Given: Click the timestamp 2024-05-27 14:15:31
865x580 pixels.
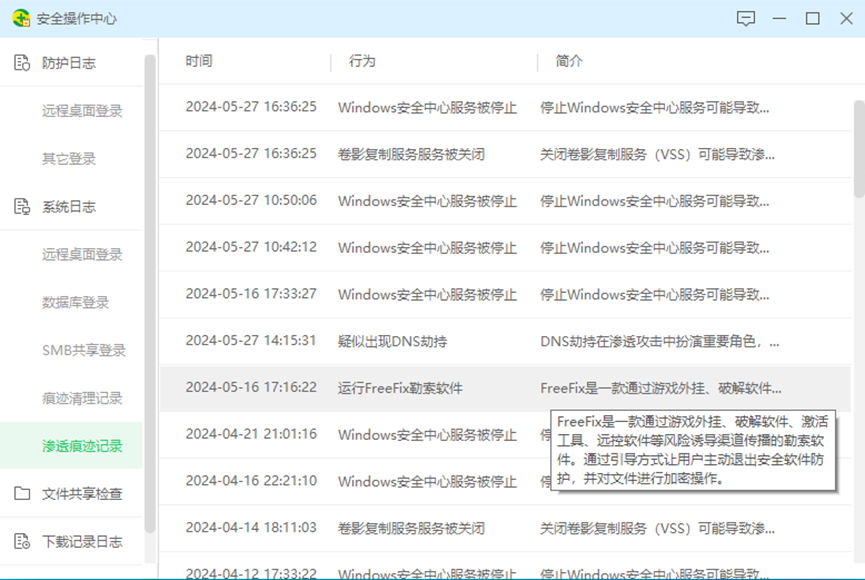Looking at the screenshot, I should 251,340.
